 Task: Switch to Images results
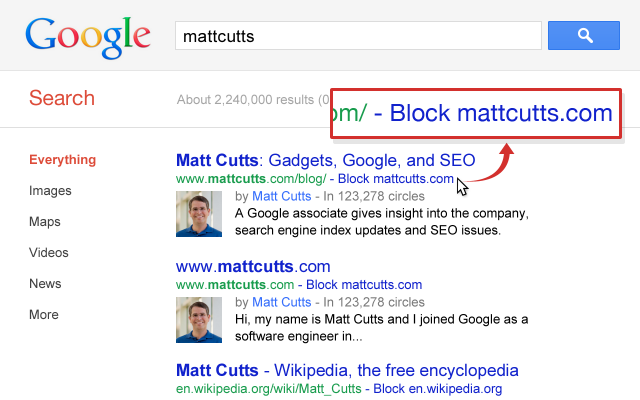(50, 191)
